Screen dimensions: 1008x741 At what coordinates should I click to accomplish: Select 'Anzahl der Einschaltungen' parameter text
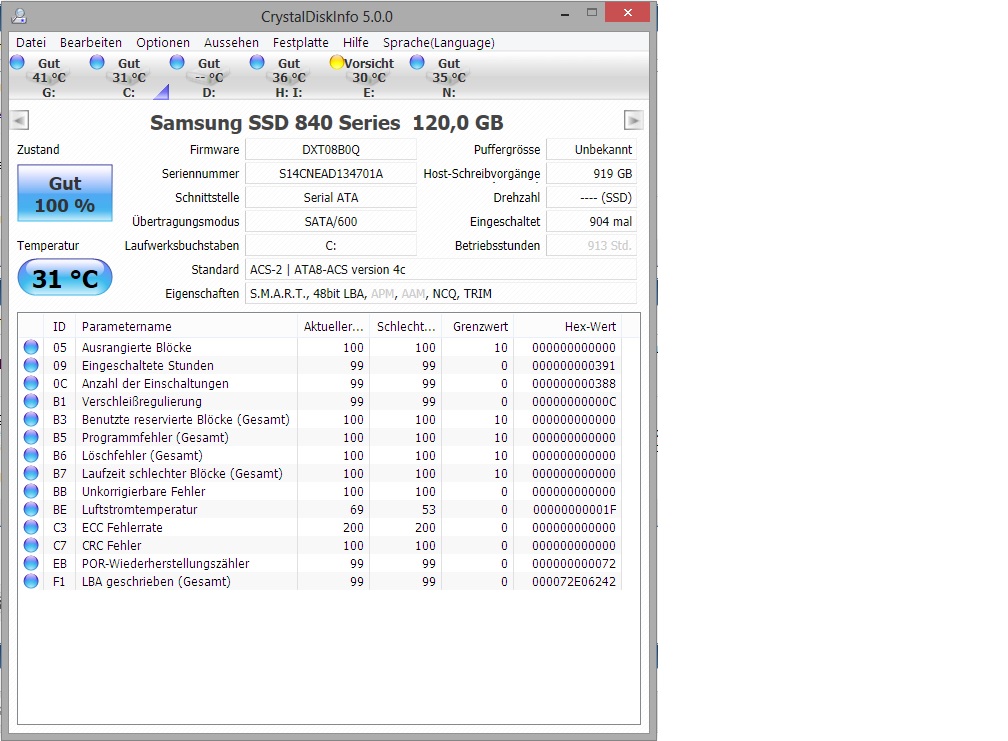(x=155, y=383)
